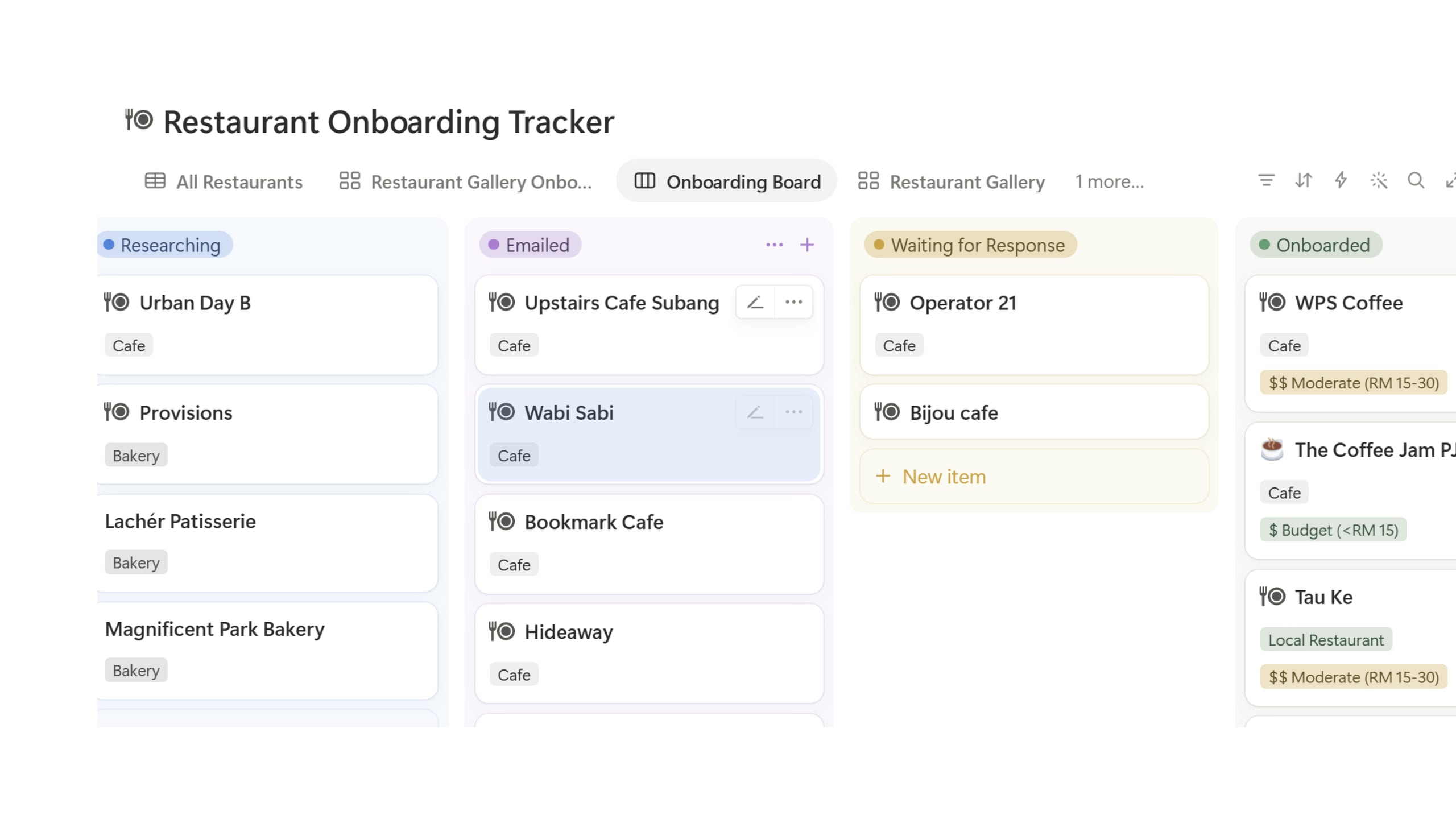The width and height of the screenshot is (1456, 819).
Task: Click the edit pencil on Upstairs Cafe Subang
Action: point(755,302)
